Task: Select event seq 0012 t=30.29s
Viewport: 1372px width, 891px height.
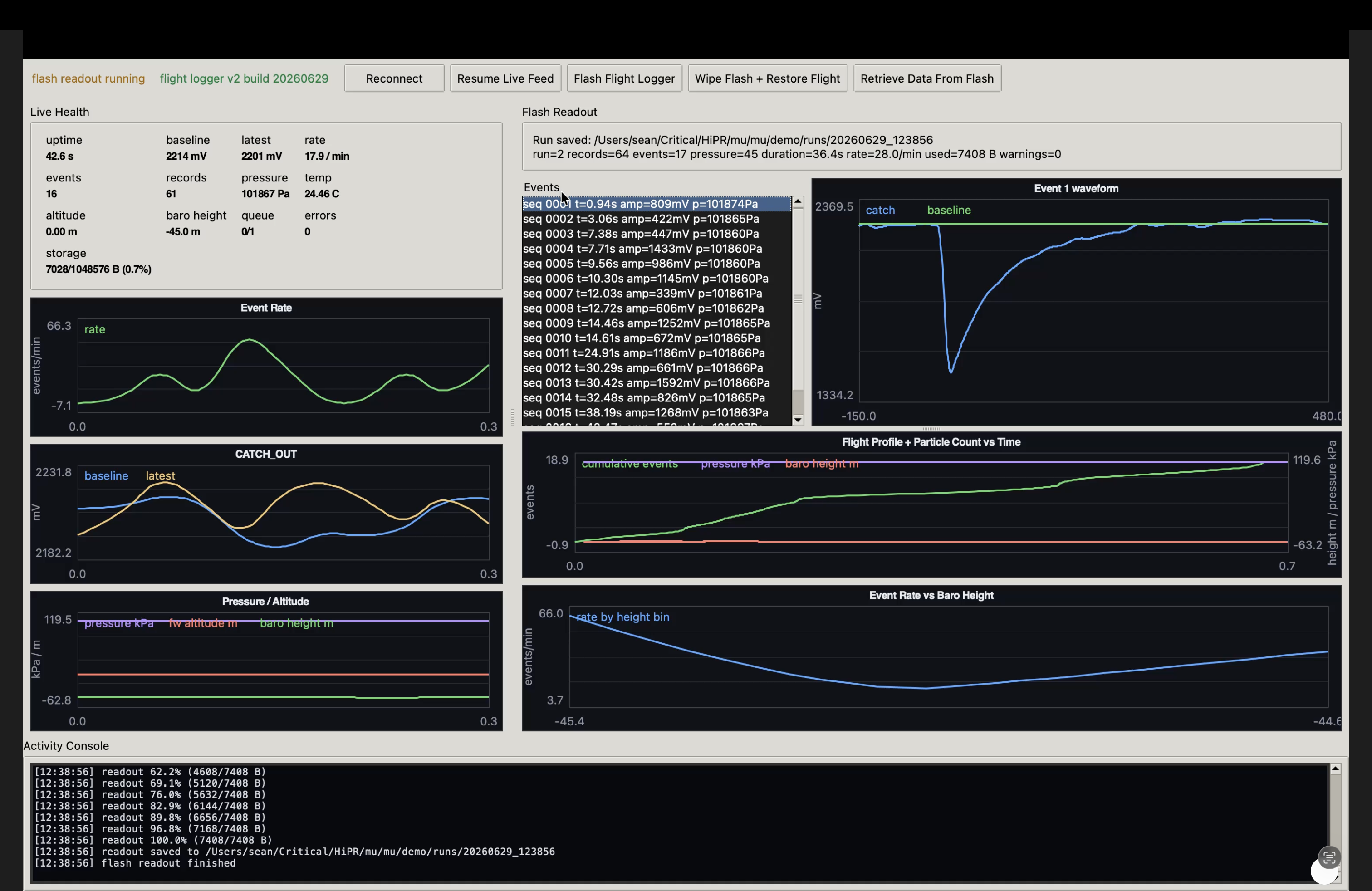Action: (657, 368)
